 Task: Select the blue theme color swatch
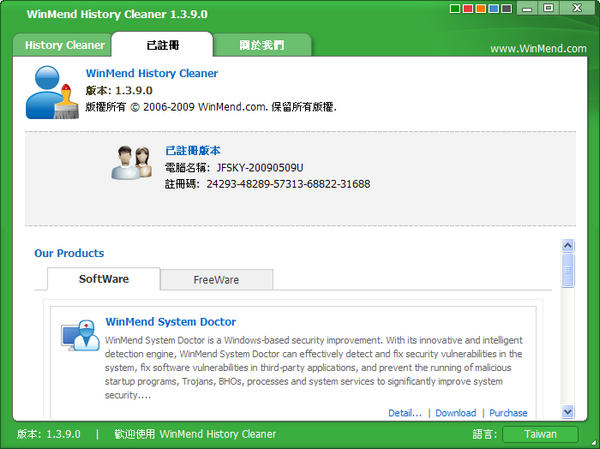click(x=493, y=10)
